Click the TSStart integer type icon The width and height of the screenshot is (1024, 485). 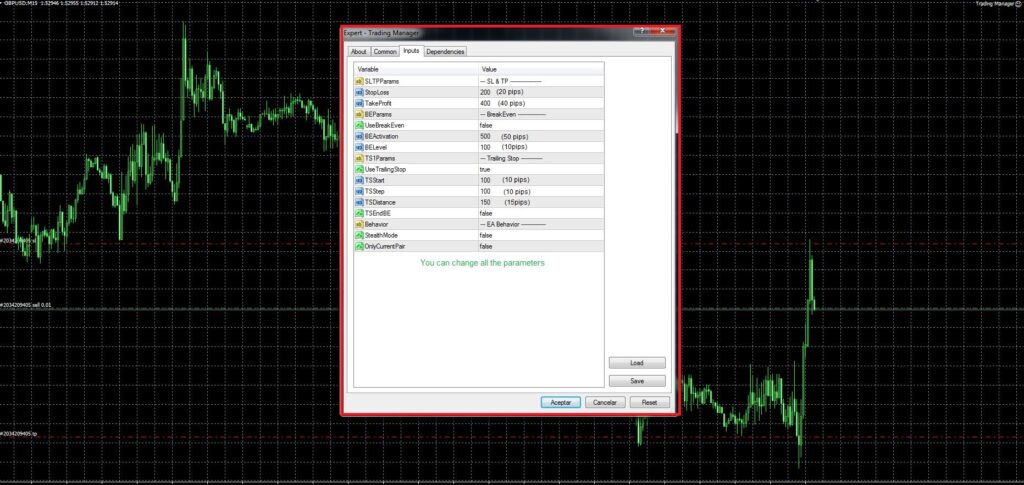pos(359,180)
